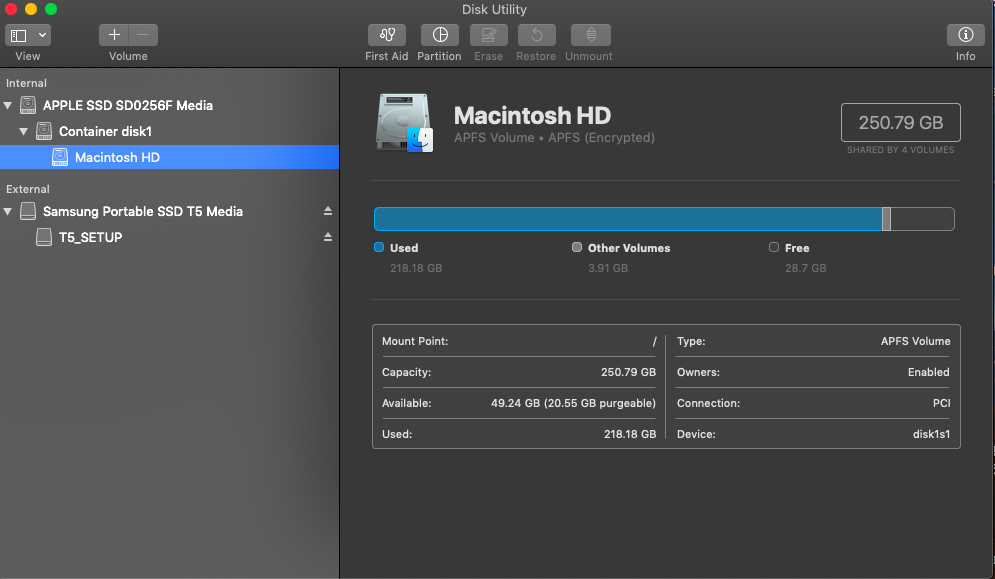The width and height of the screenshot is (995, 579).
Task: Click the green zoom window button
Action: (x=51, y=9)
